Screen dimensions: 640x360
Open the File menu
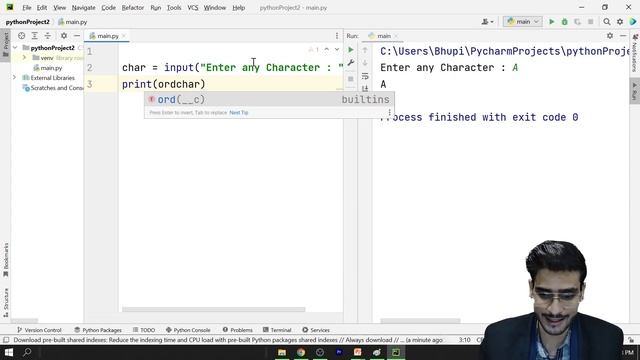27,8
